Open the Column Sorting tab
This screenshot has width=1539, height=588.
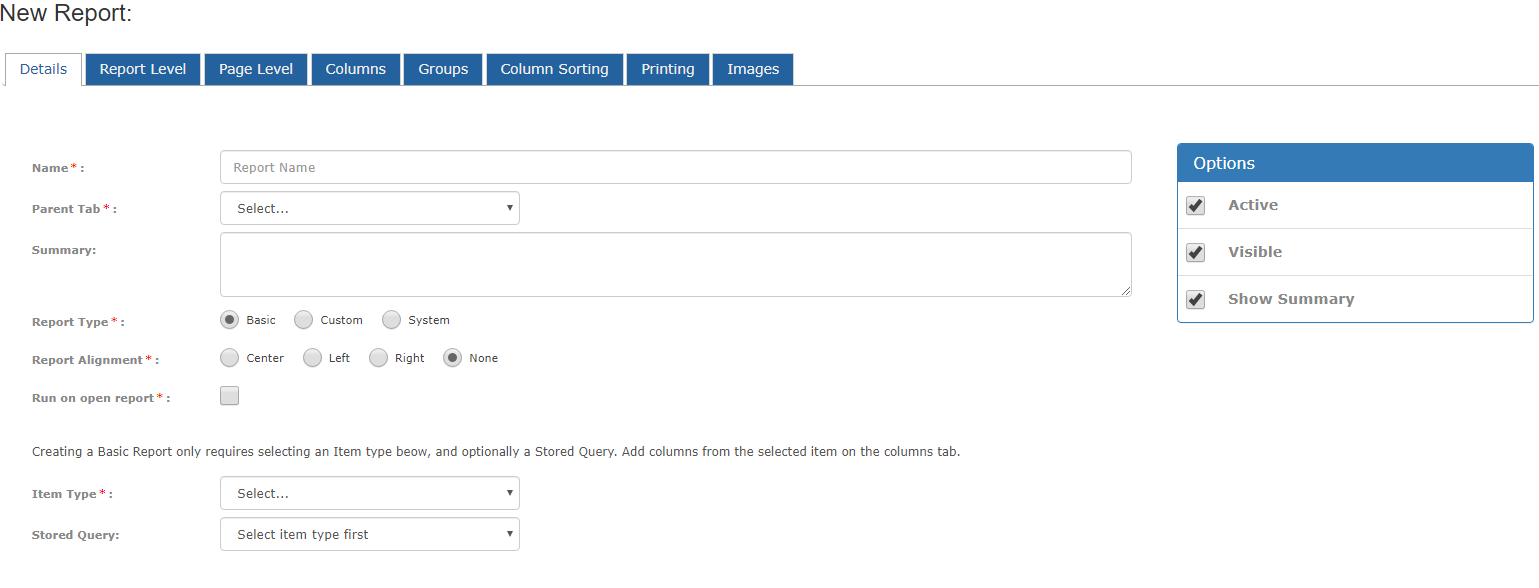pos(555,69)
